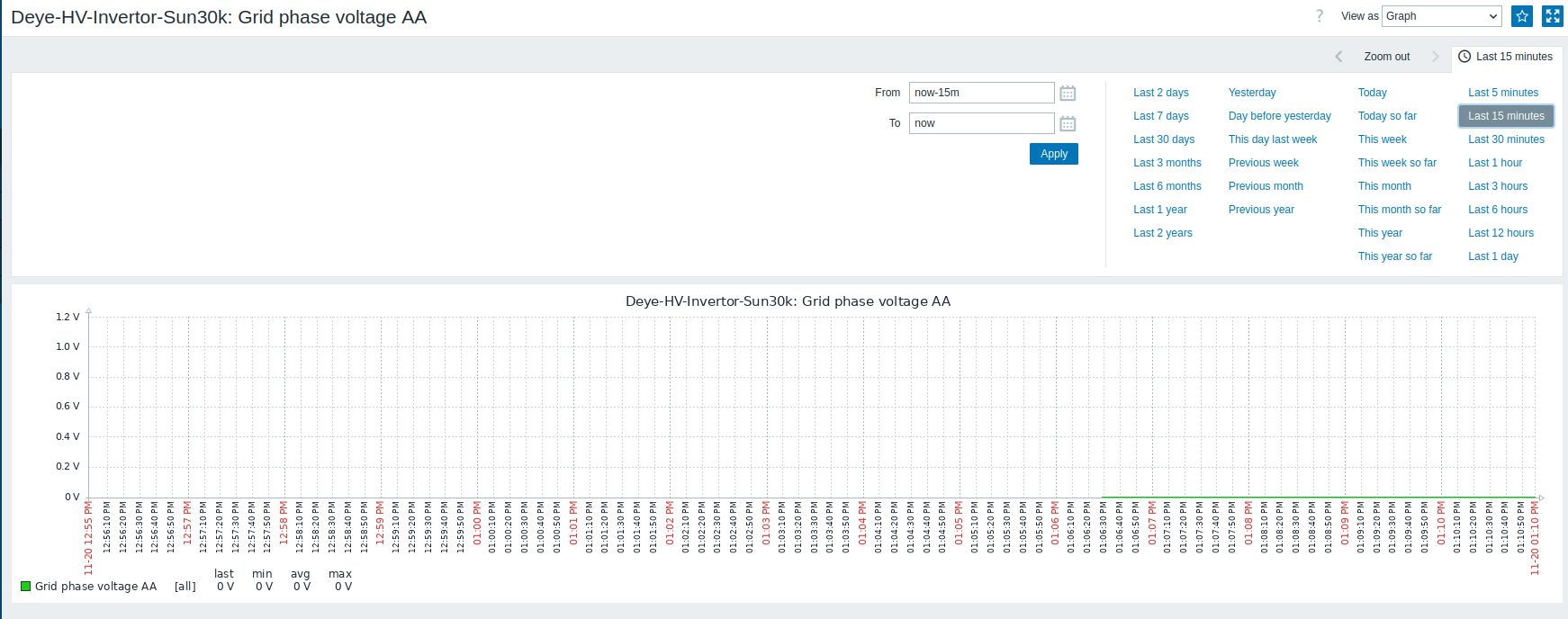This screenshot has height=619, width=1568.
Task: Click the help question mark icon
Action: pyautogui.click(x=1320, y=16)
